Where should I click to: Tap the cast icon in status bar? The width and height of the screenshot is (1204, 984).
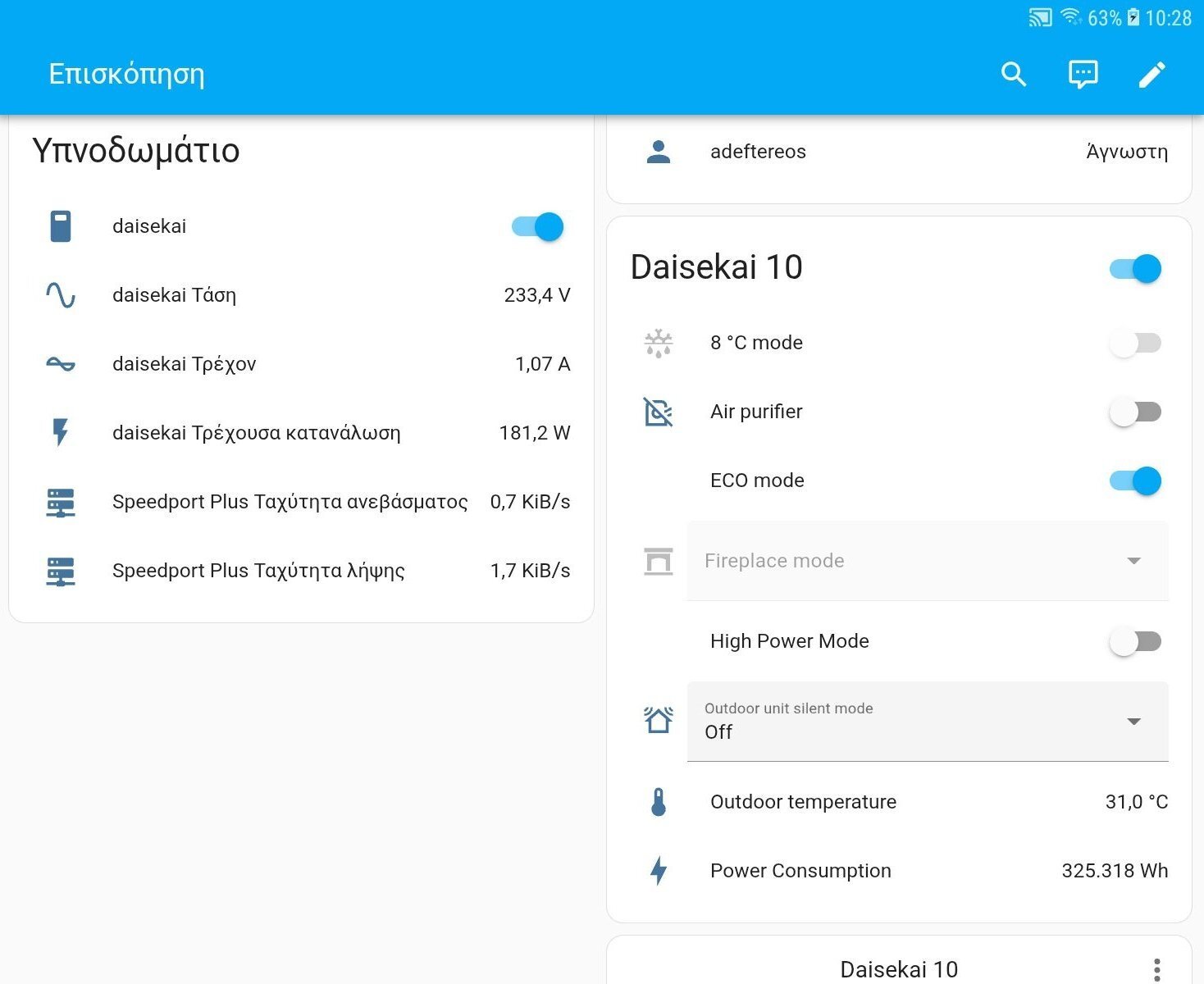tap(1041, 17)
